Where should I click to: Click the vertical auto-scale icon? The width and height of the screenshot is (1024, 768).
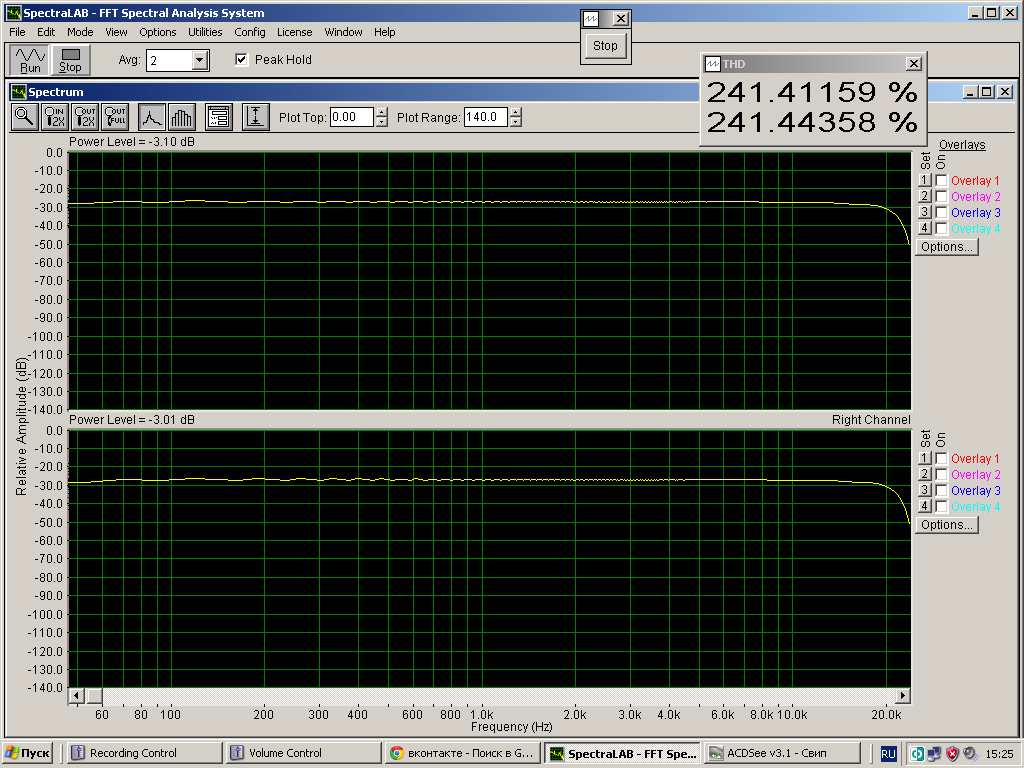click(256, 117)
